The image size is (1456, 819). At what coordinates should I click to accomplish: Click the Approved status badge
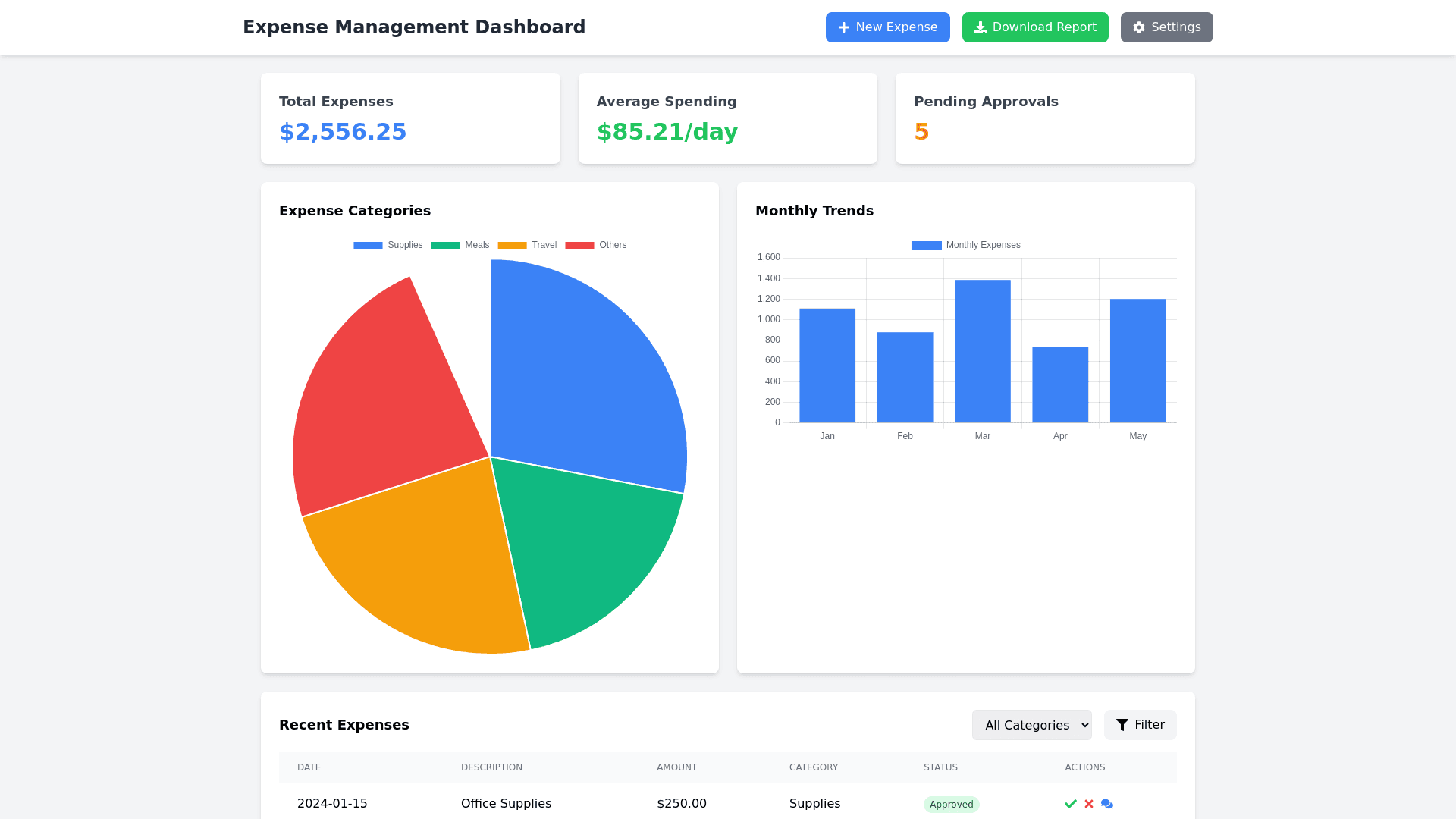pos(951,805)
